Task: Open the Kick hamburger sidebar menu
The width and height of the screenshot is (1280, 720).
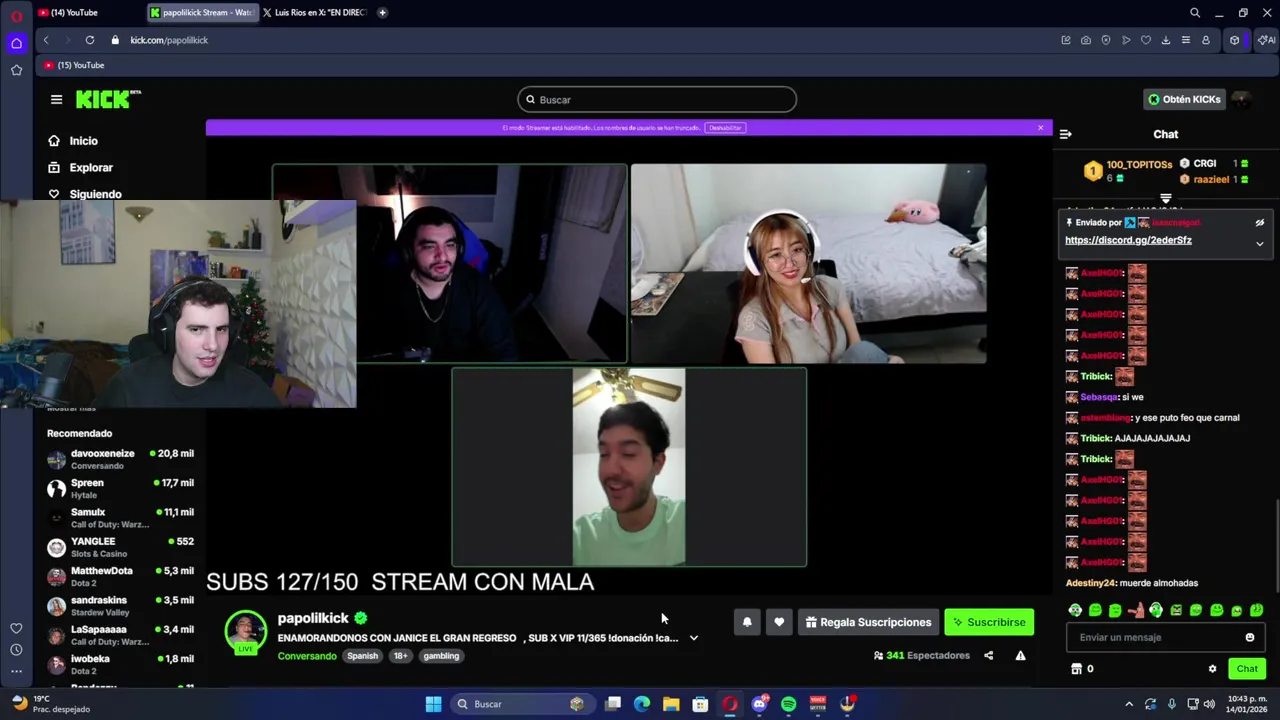Action: pyautogui.click(x=56, y=99)
